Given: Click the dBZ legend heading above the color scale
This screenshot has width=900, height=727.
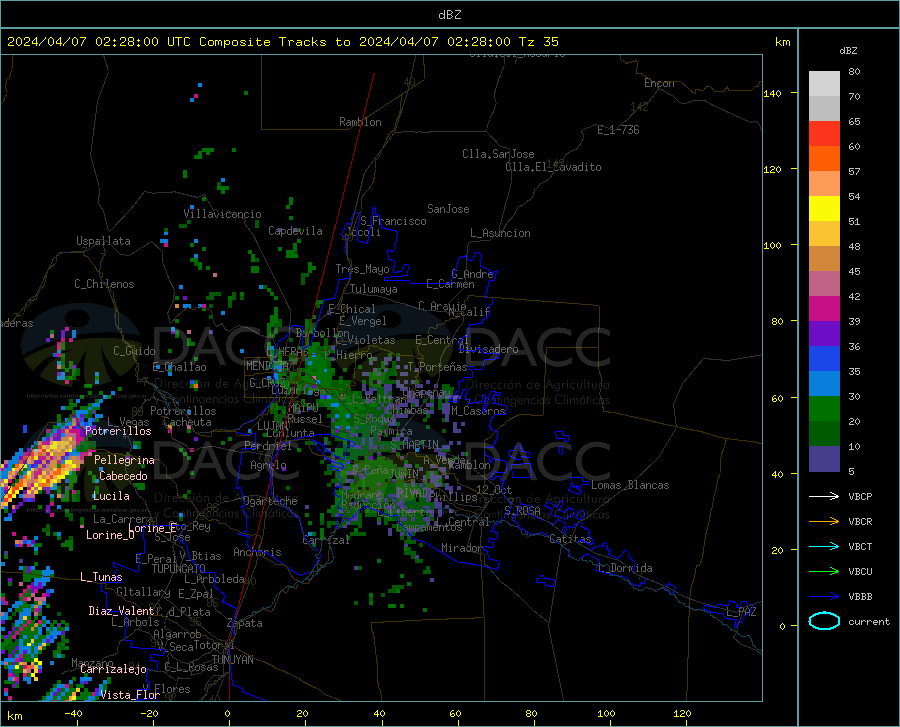Looking at the screenshot, I should point(848,50).
